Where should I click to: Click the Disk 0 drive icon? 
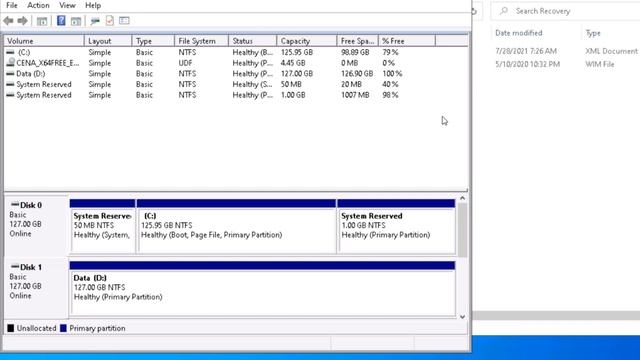pyautogui.click(x=15, y=204)
